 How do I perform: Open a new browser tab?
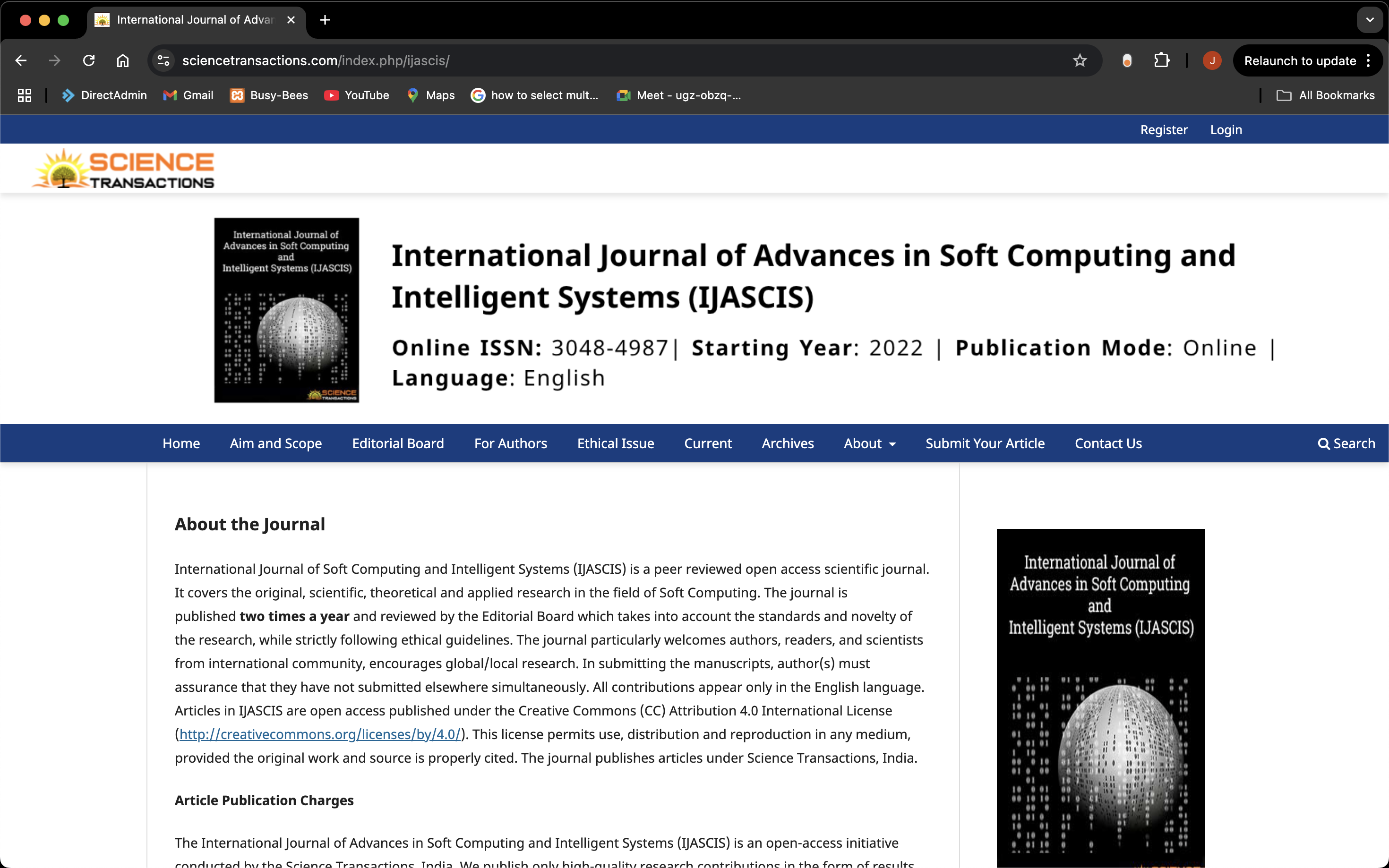325,20
